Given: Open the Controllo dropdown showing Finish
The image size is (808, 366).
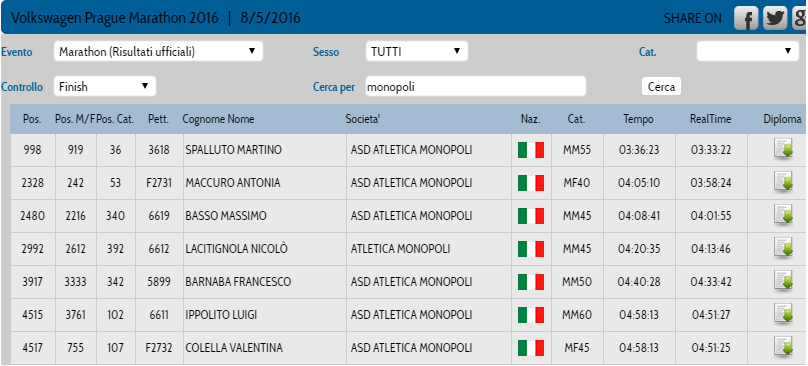Looking at the screenshot, I should pyautogui.click(x=105, y=87).
